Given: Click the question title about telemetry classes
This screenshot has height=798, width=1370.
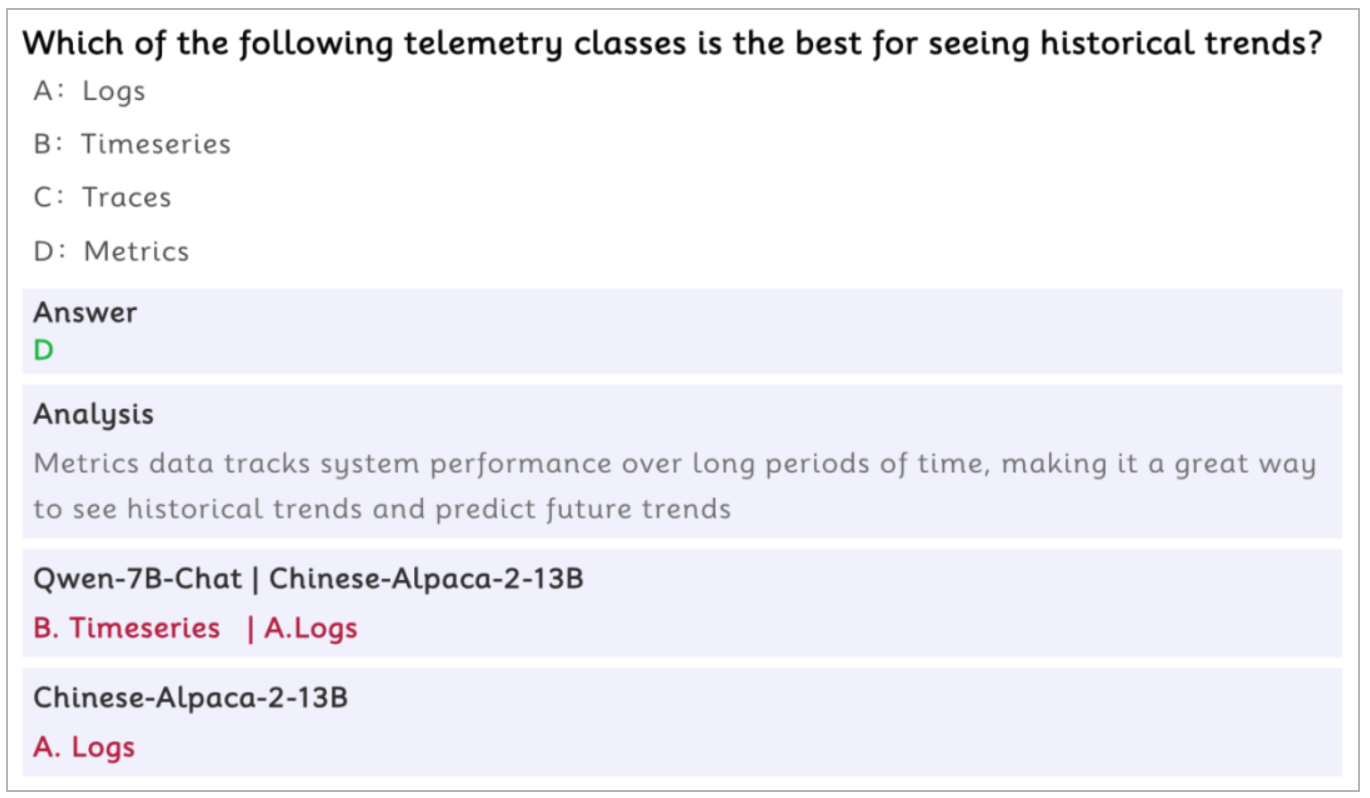Looking at the screenshot, I should click(672, 44).
